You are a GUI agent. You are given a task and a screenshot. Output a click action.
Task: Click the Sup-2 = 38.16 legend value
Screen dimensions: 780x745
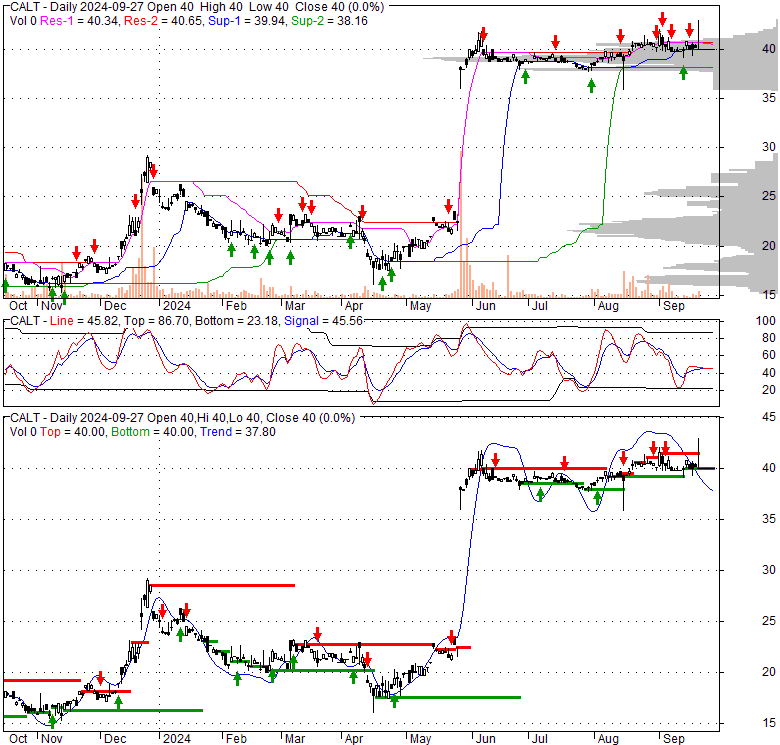(x=329, y=21)
